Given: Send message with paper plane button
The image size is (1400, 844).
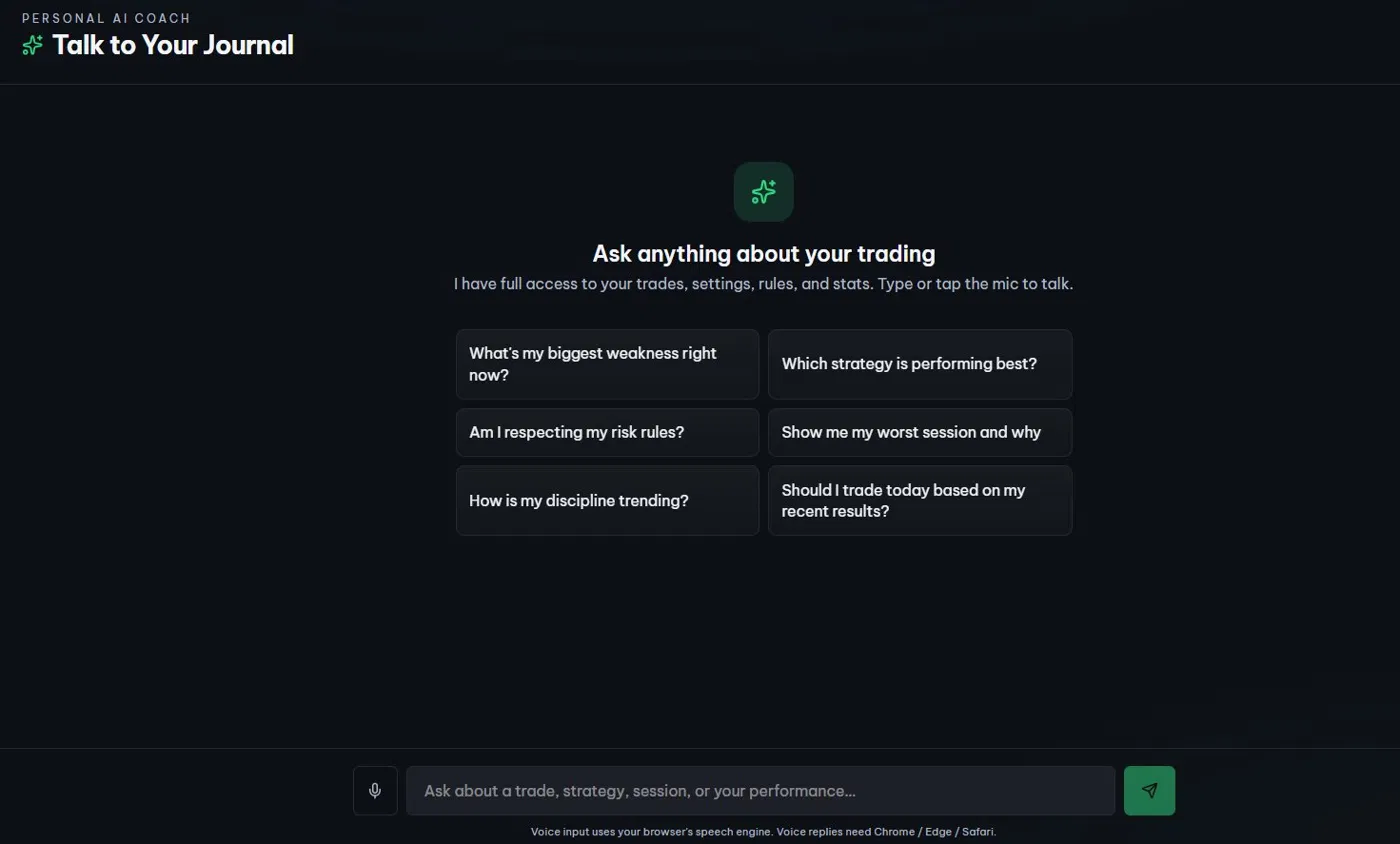Looking at the screenshot, I should [1149, 791].
